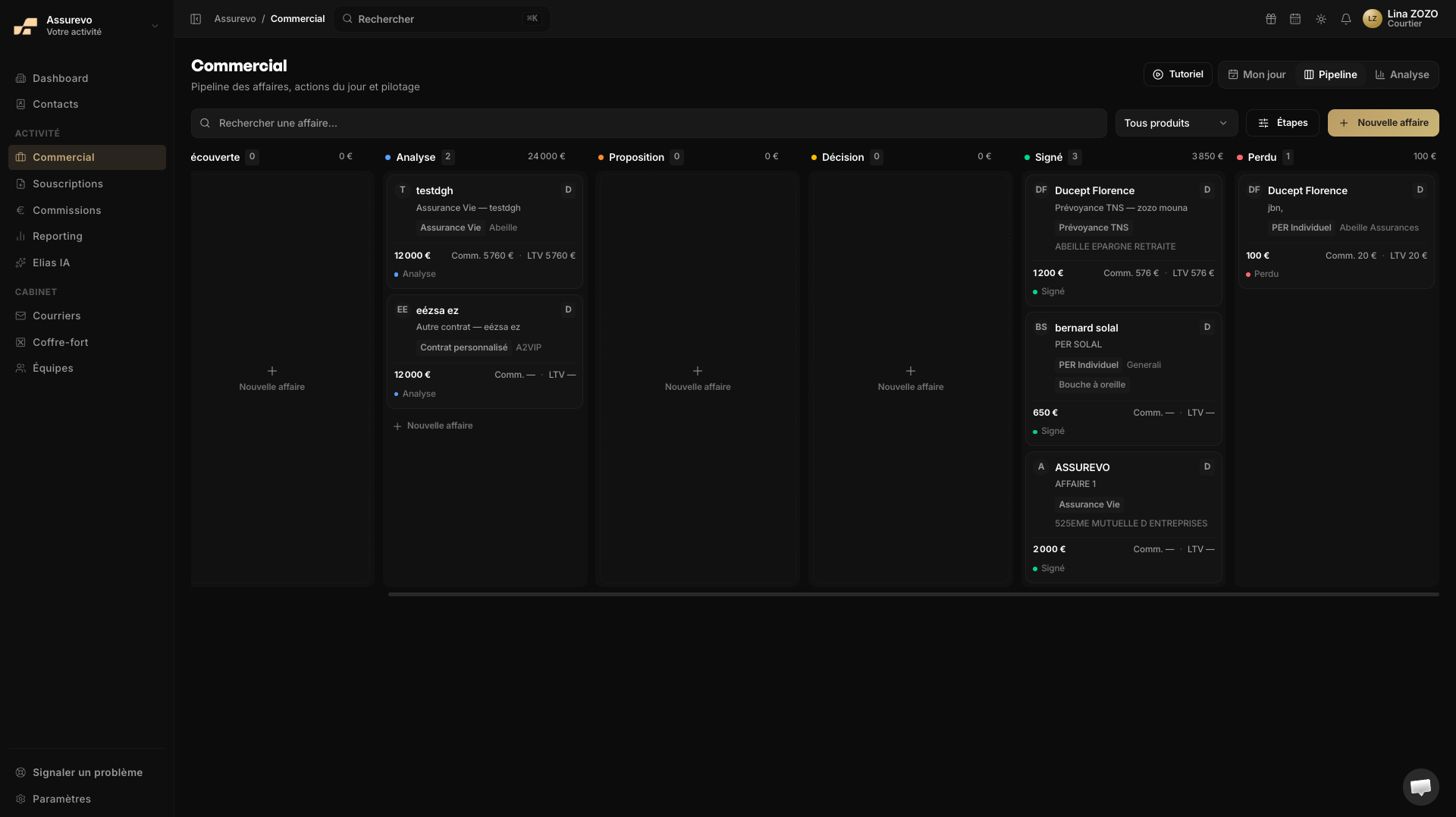Open Paramètres settings
The width and height of the screenshot is (1456, 817).
(x=87, y=799)
